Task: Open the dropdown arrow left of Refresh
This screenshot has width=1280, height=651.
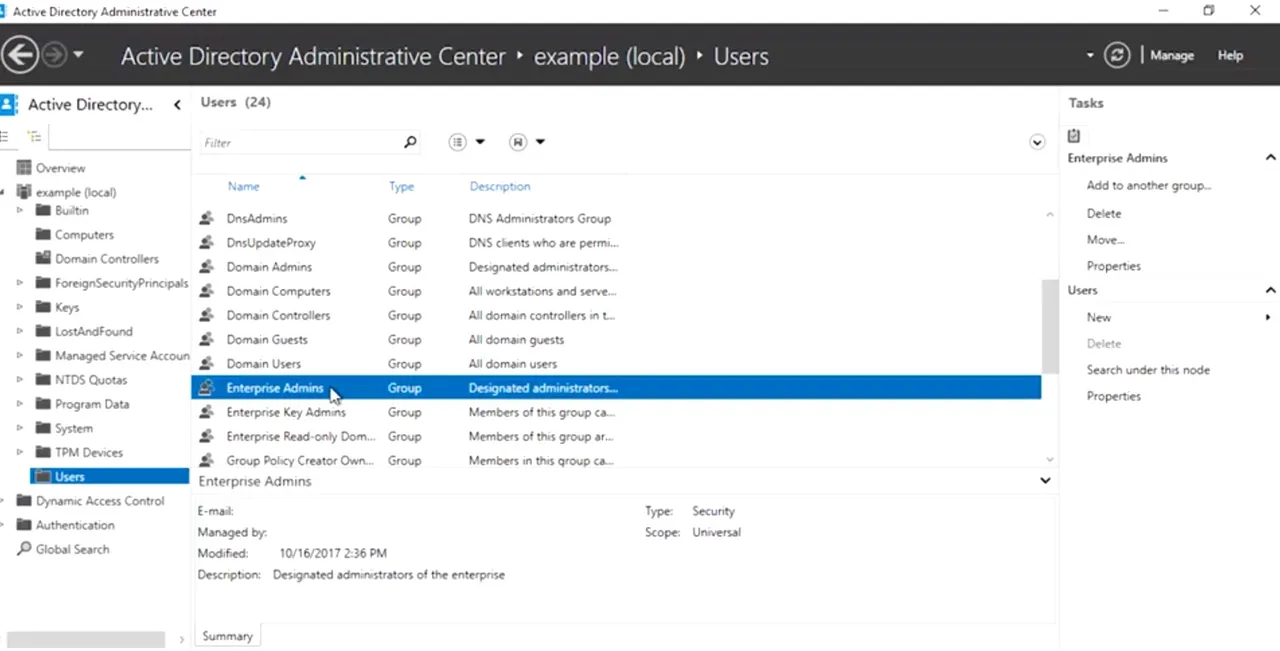Action: coord(1090,56)
